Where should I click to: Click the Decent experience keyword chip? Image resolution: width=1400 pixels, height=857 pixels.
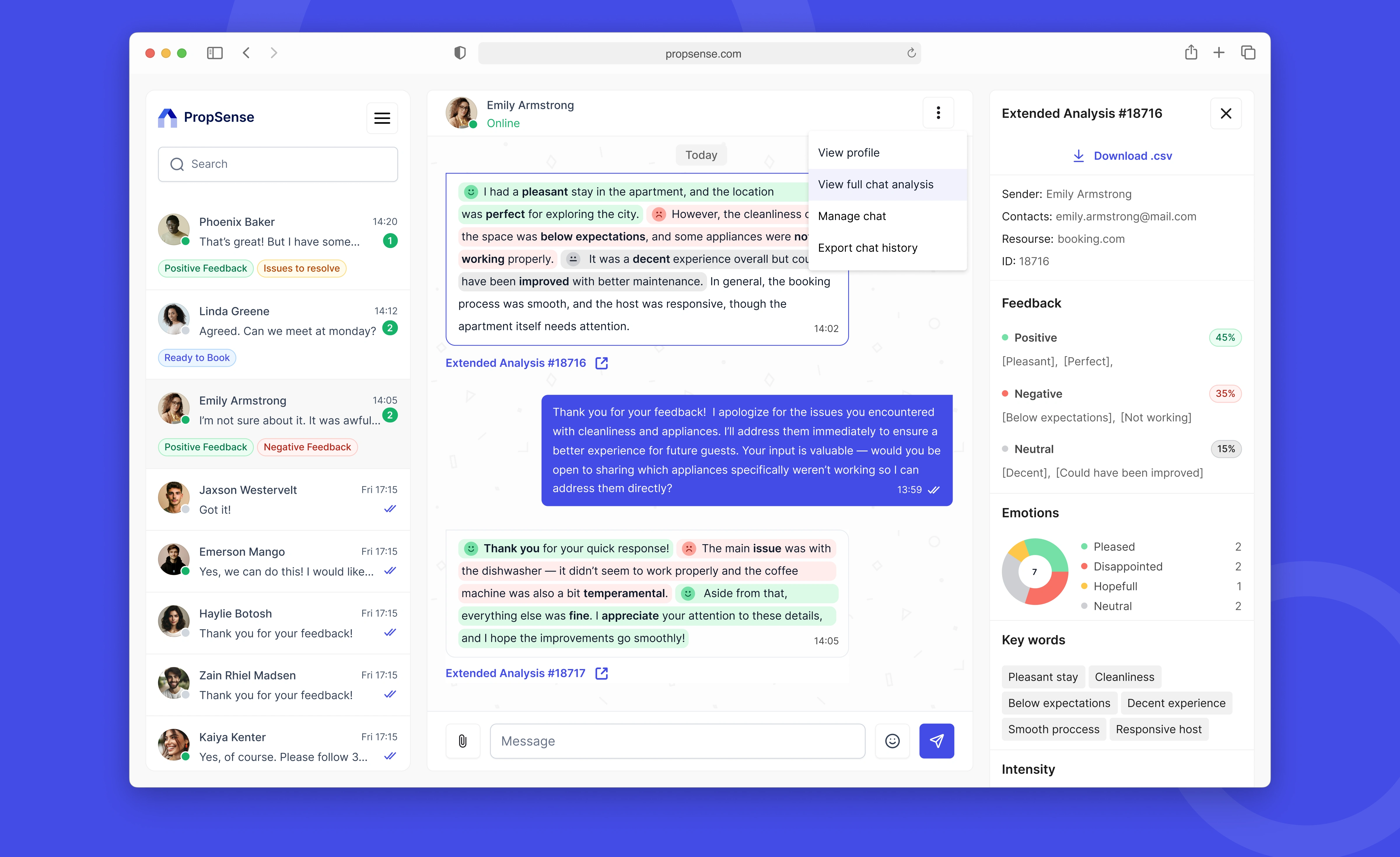click(1176, 703)
